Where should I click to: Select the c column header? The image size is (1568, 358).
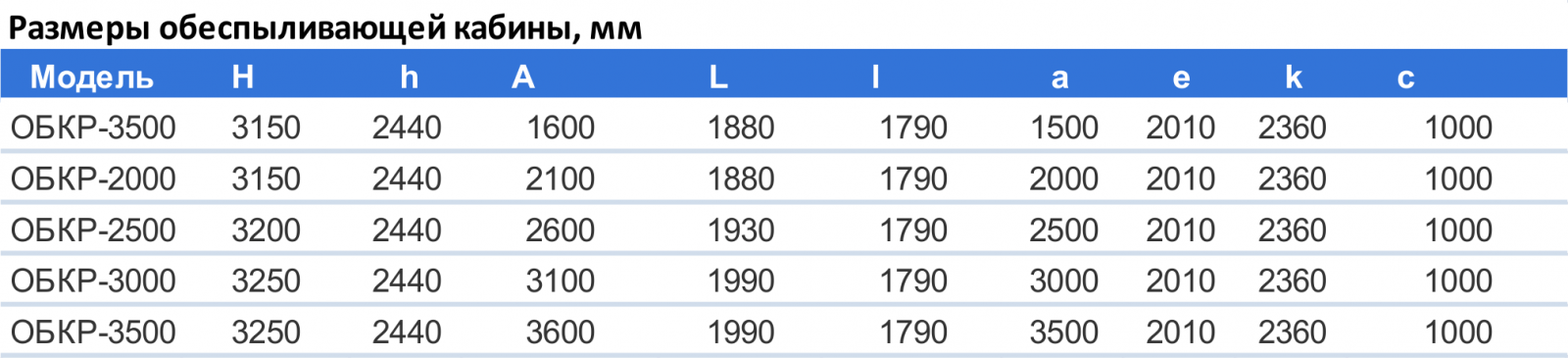pos(1405,78)
